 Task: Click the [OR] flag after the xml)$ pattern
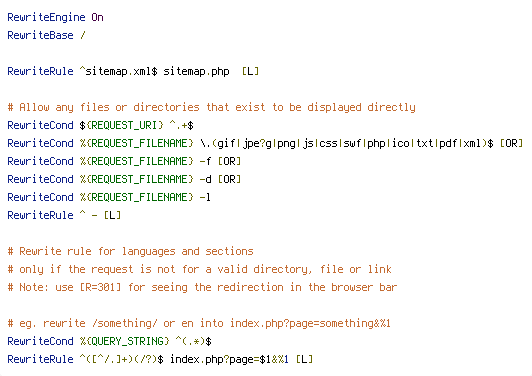tap(511, 144)
